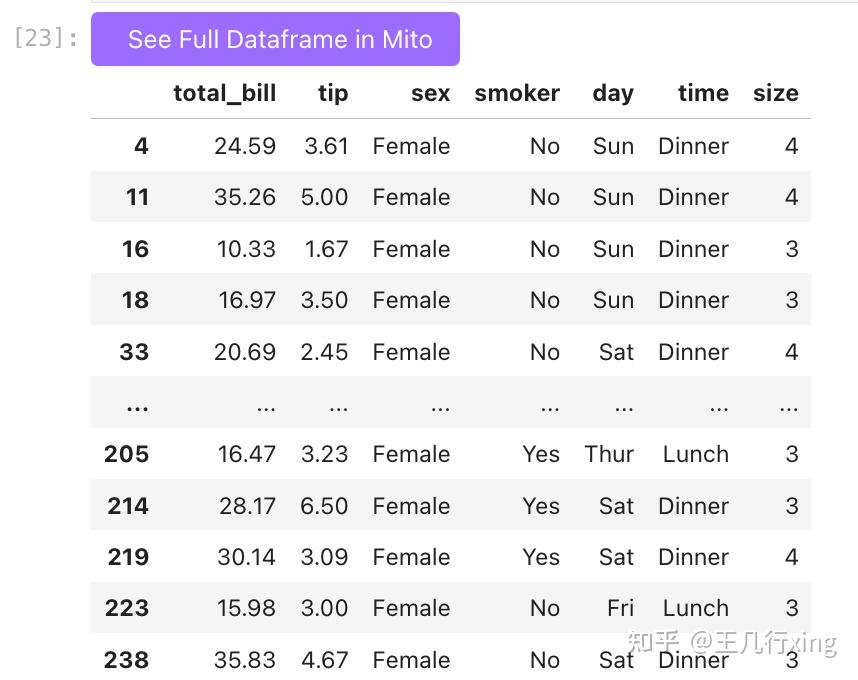Viewport: 858px width, 680px height.
Task: Open the See Full Dataframe in Mito button
Action: [275, 39]
